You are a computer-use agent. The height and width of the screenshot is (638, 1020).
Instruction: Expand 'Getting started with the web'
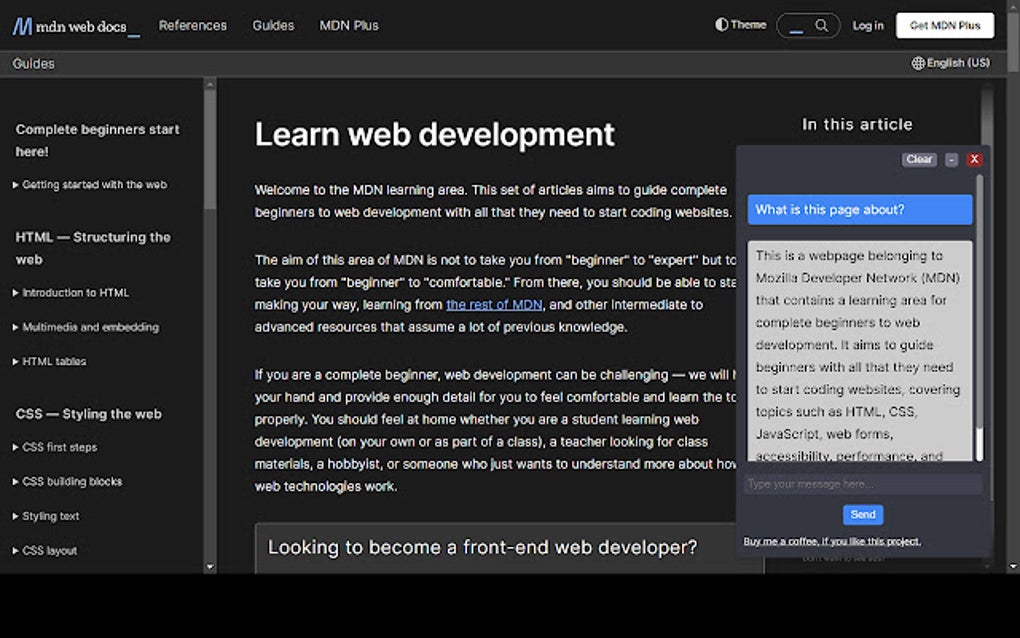tap(92, 184)
